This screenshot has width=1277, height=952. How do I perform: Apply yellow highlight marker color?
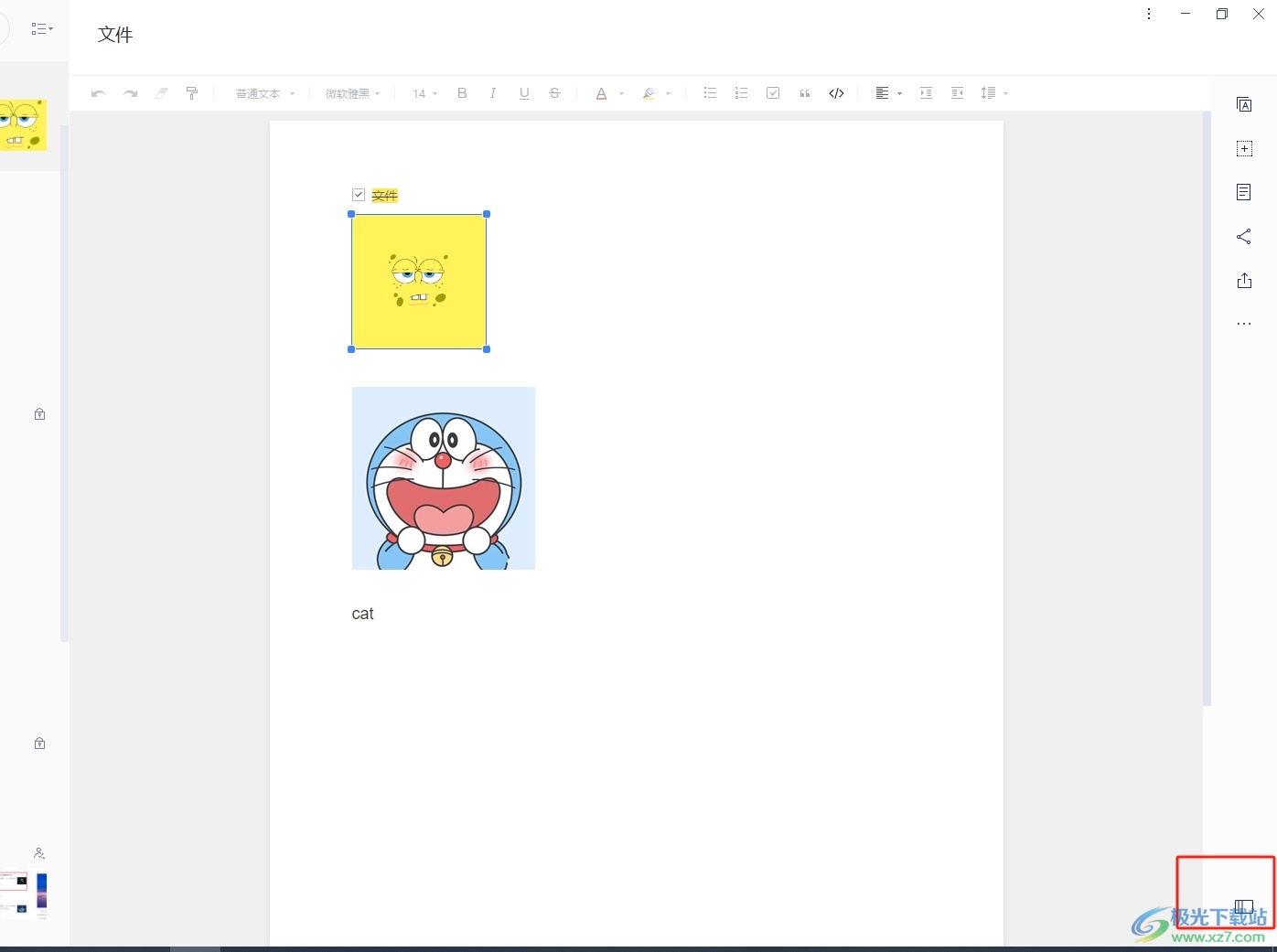649,93
